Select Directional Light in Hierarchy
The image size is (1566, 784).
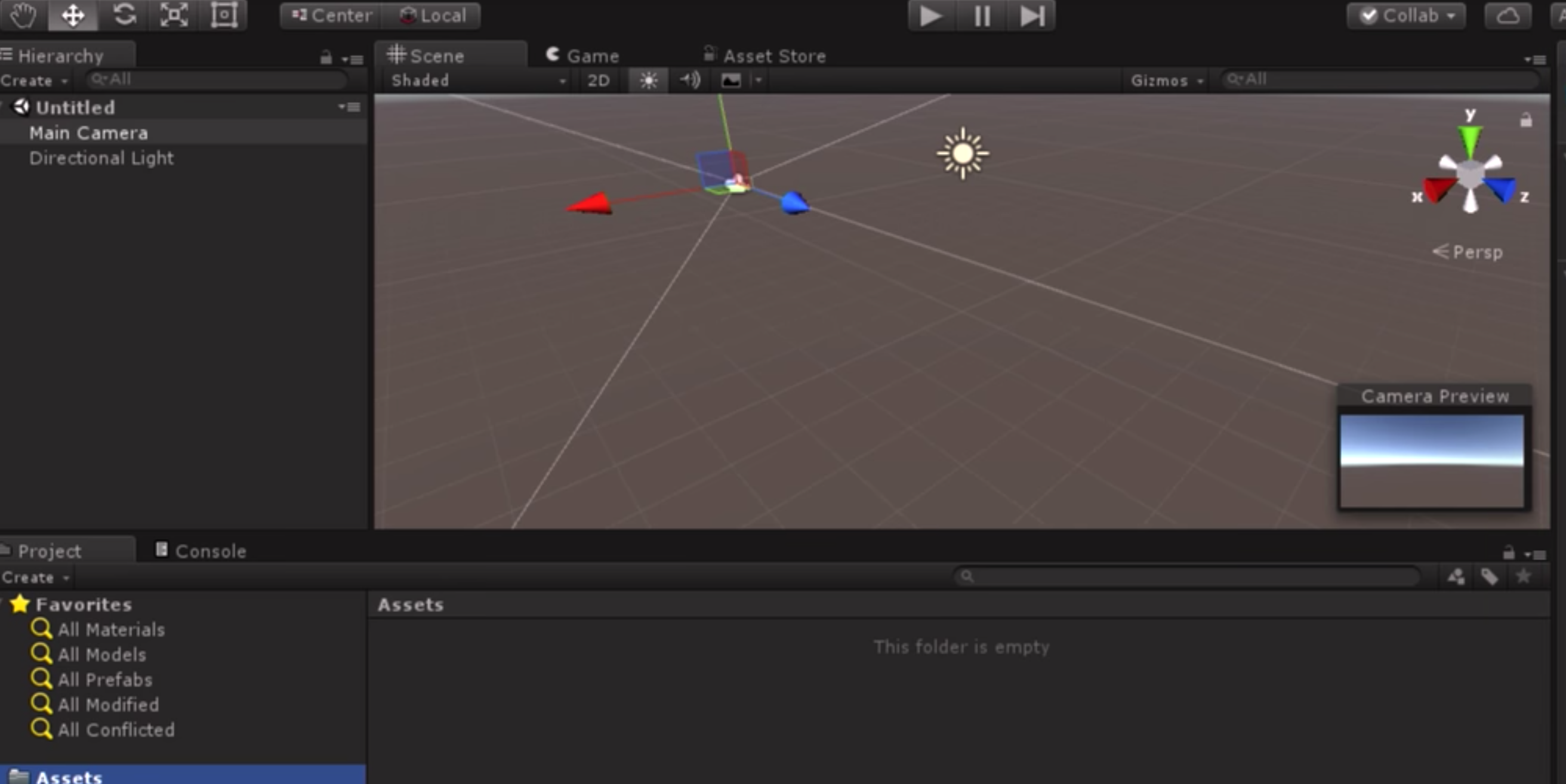101,158
